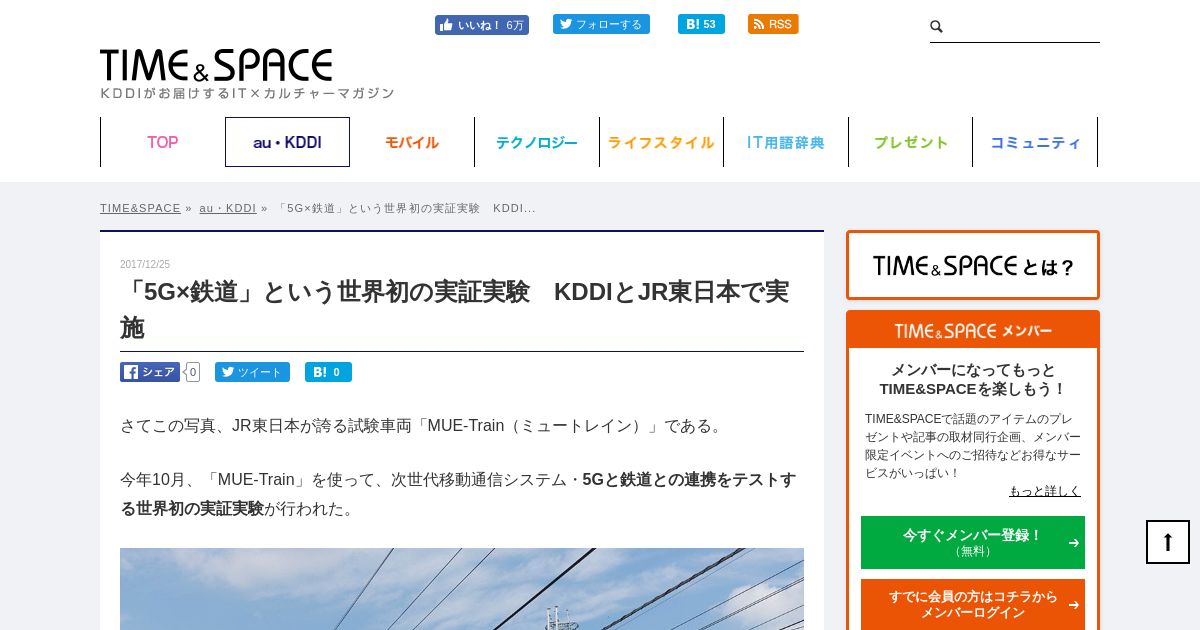This screenshot has height=630, width=1200.
Task: Click the Twitter フォローする button
Action: pyautogui.click(x=601, y=24)
